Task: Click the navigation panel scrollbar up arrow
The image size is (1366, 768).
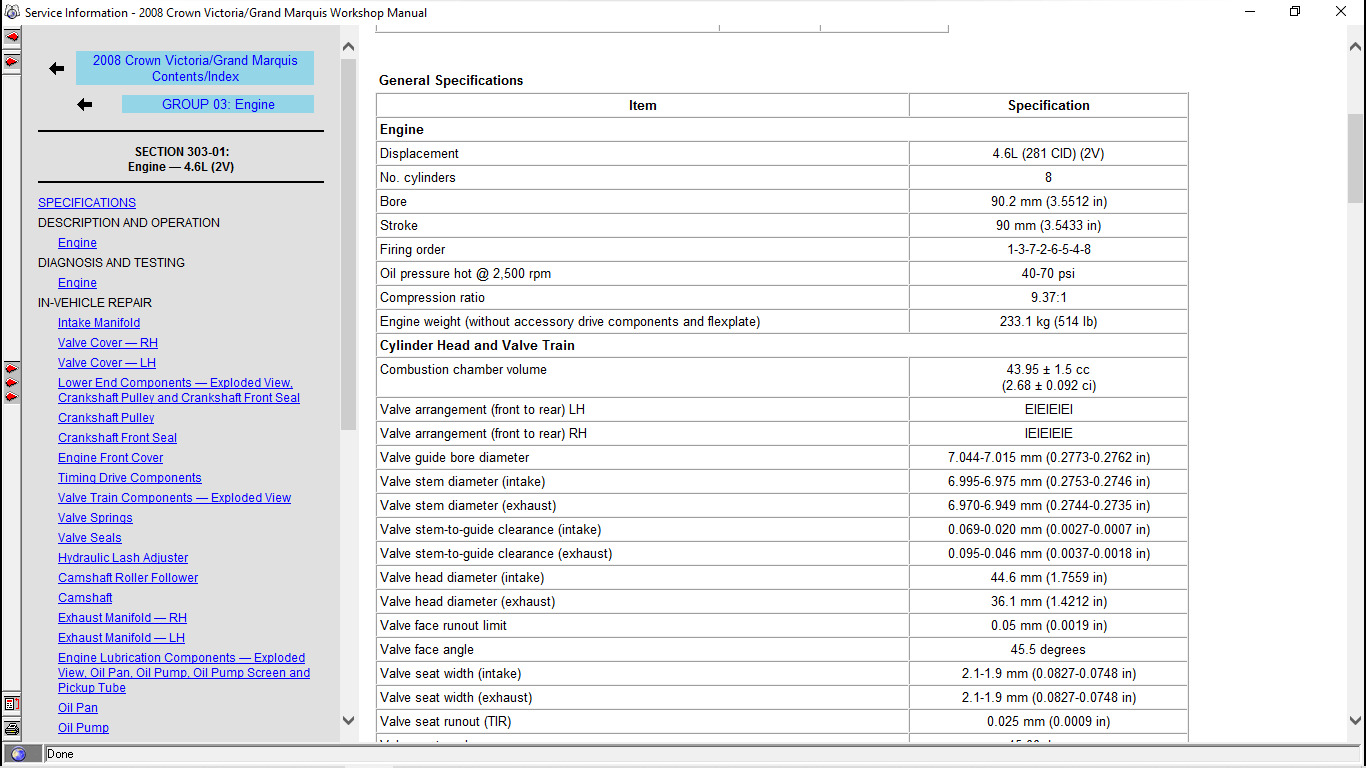Action: pyautogui.click(x=348, y=46)
